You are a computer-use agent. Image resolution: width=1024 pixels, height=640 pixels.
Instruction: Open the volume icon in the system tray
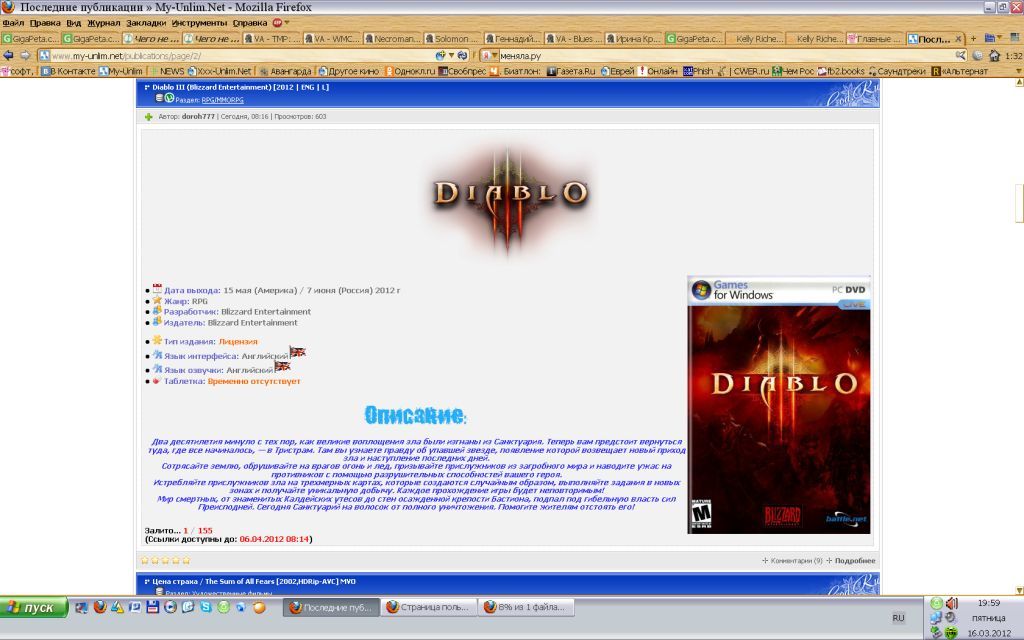pos(952,603)
